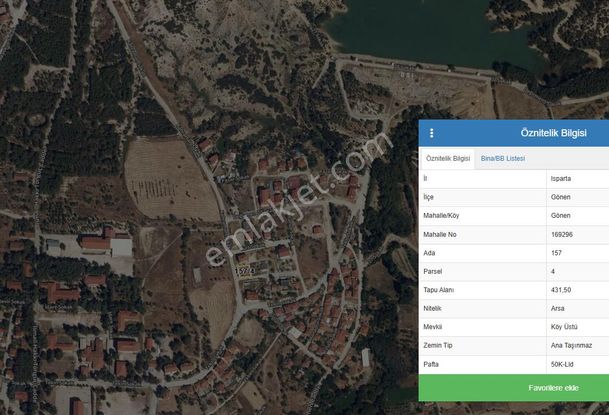This screenshot has height=415, width=609.
Task: Click the Mevkii row label
Action: click(x=433, y=327)
